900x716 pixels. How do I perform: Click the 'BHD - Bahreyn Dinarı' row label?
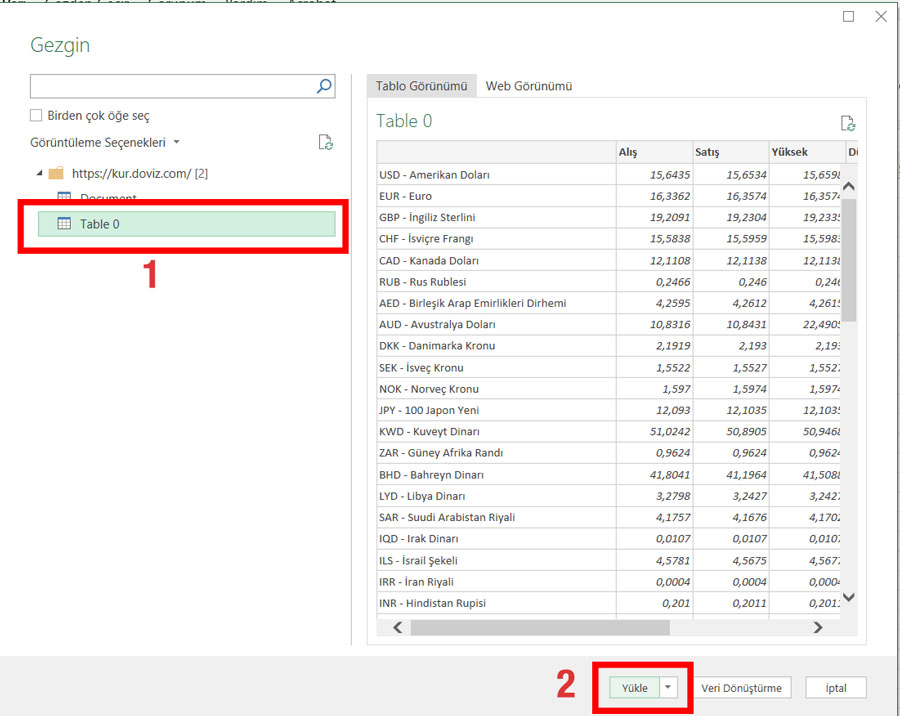tap(431, 475)
